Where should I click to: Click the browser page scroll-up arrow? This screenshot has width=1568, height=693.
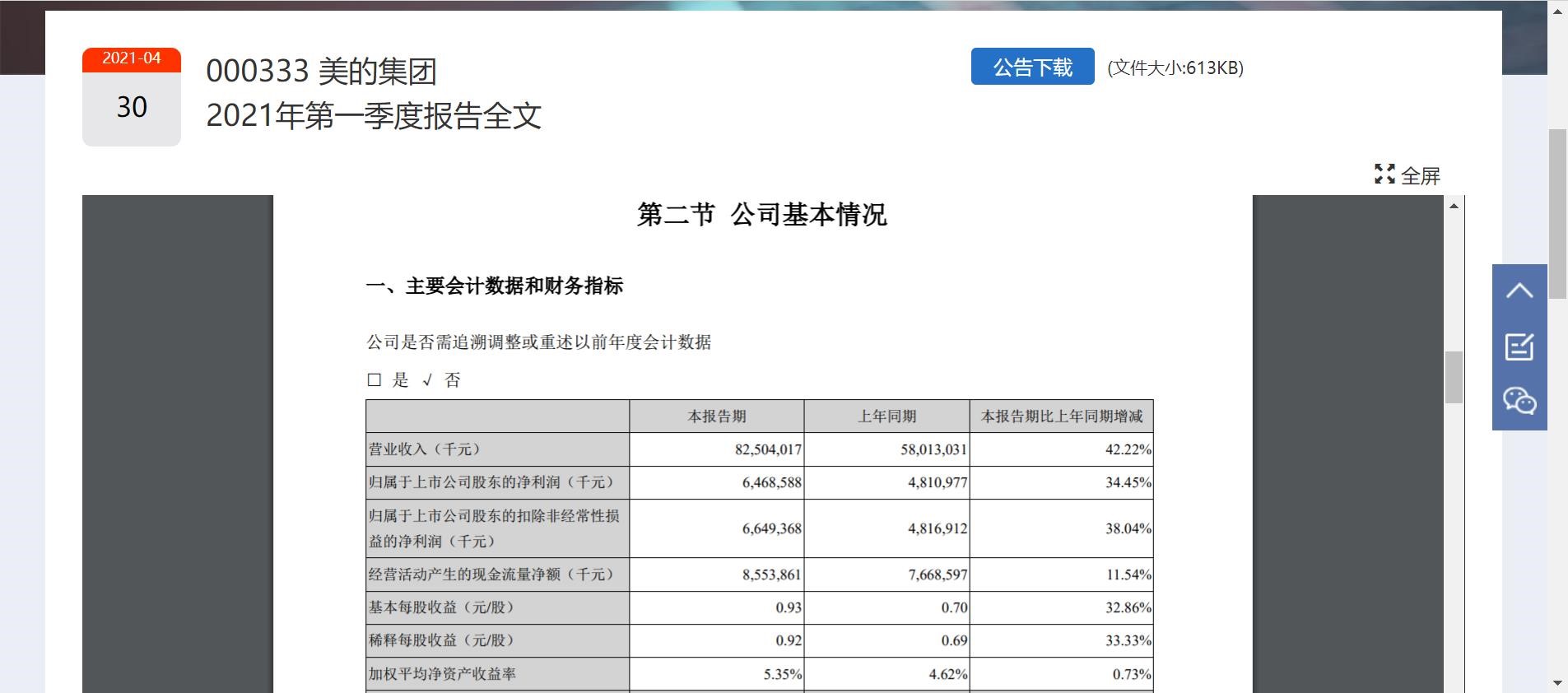pyautogui.click(x=1557, y=11)
